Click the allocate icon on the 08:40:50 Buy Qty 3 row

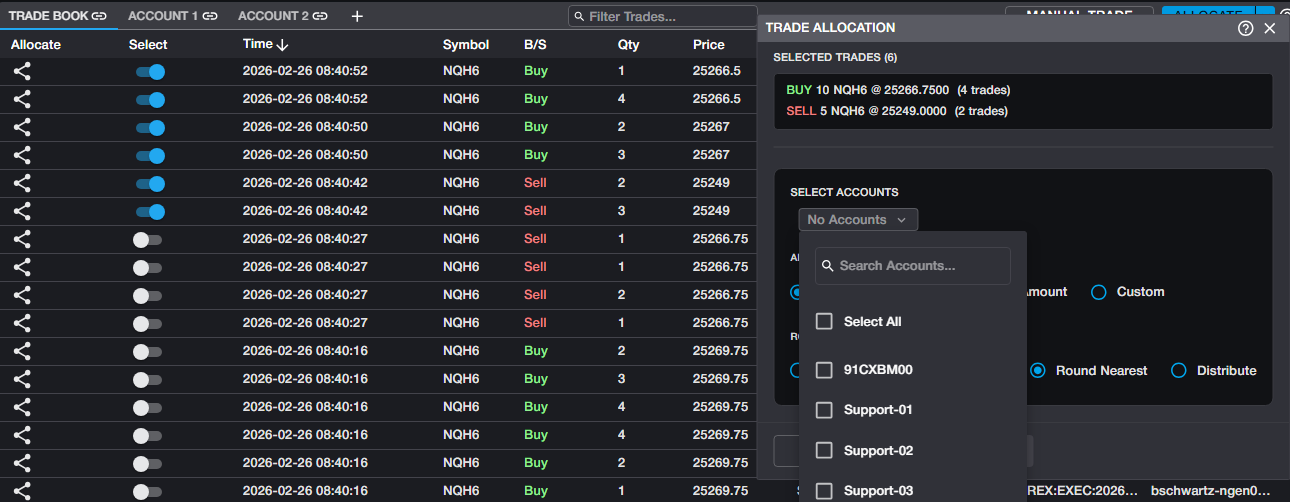tap(22, 155)
